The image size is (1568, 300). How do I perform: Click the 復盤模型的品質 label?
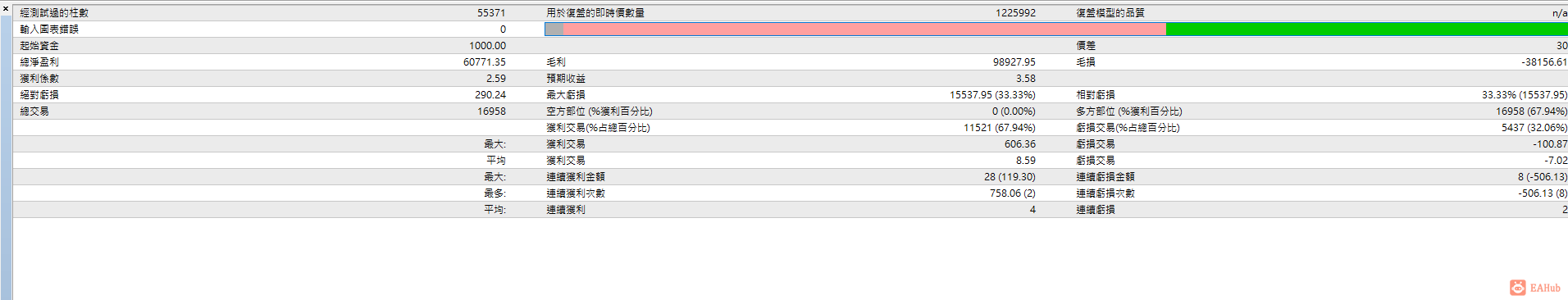tap(1110, 13)
